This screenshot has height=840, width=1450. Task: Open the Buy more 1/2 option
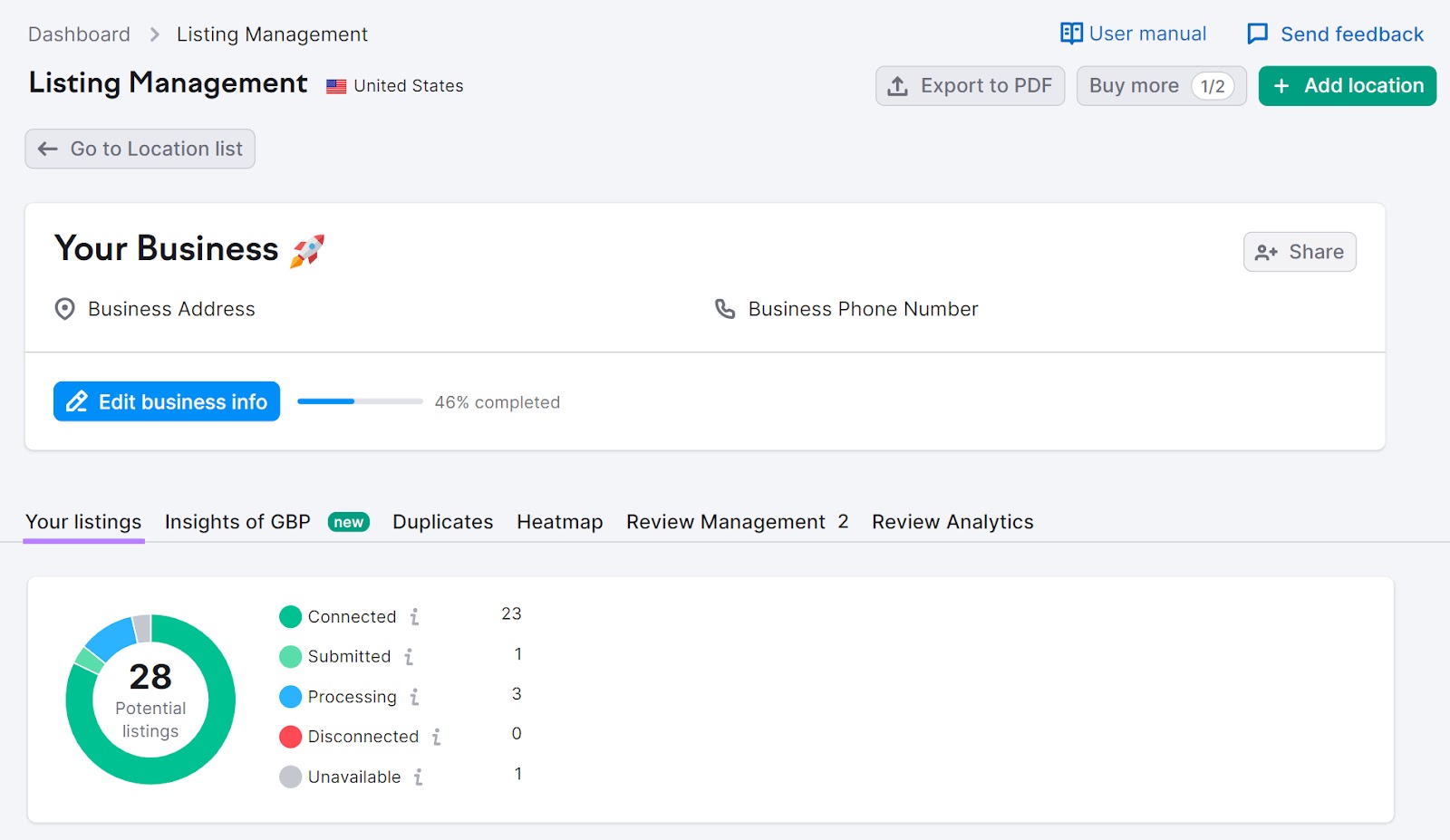pyautogui.click(x=1161, y=86)
